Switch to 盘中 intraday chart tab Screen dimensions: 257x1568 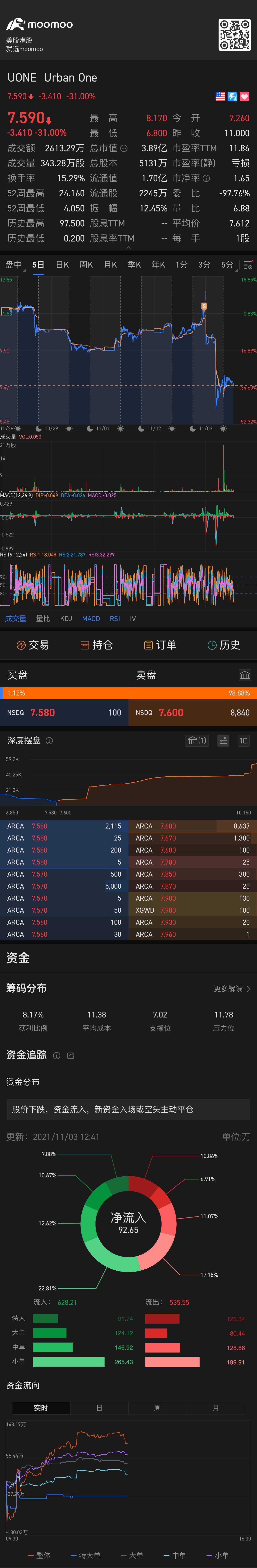13,265
